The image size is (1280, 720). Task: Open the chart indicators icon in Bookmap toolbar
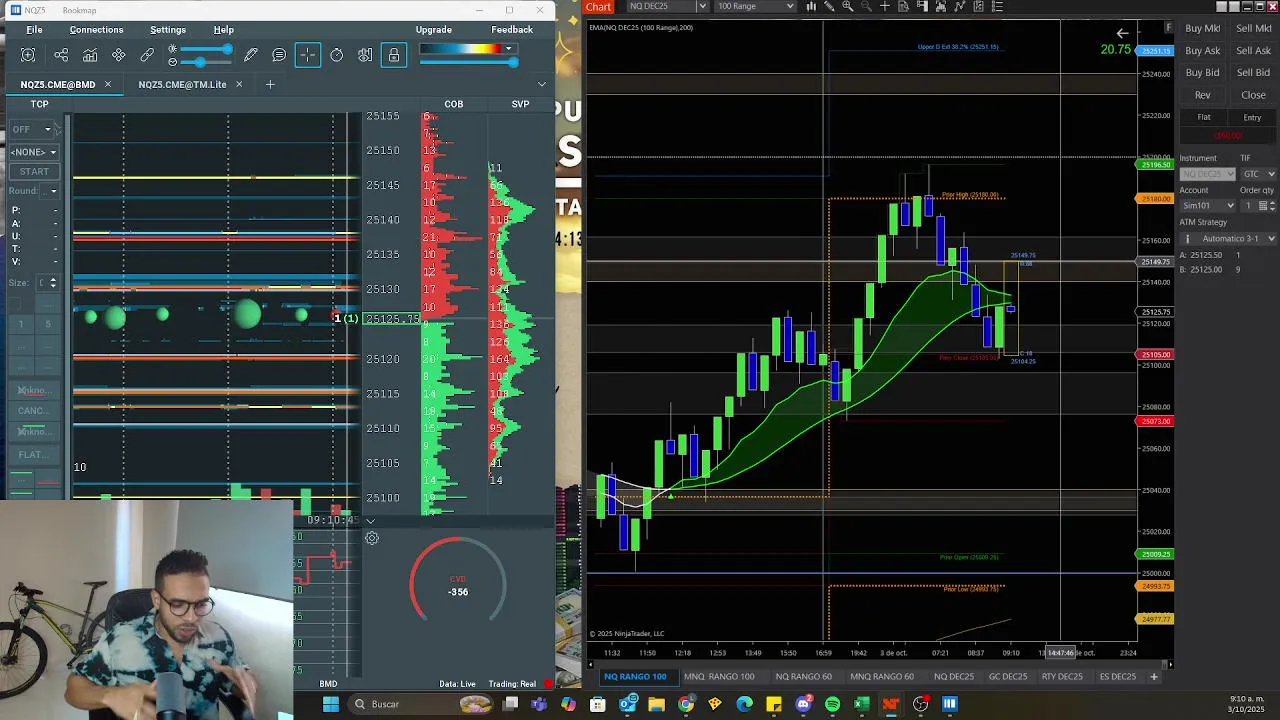tap(90, 55)
